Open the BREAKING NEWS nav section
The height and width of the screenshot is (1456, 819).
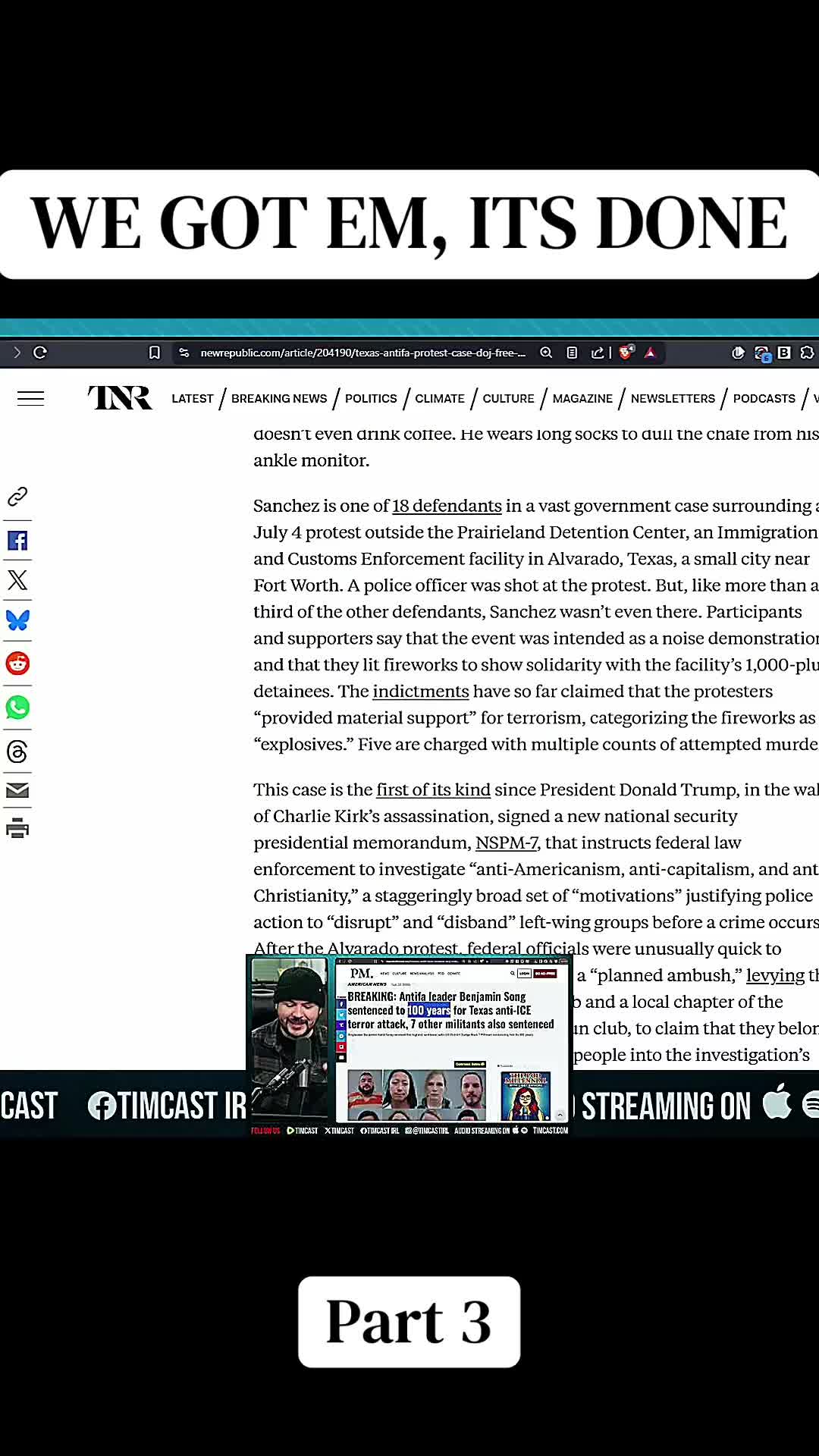(279, 399)
